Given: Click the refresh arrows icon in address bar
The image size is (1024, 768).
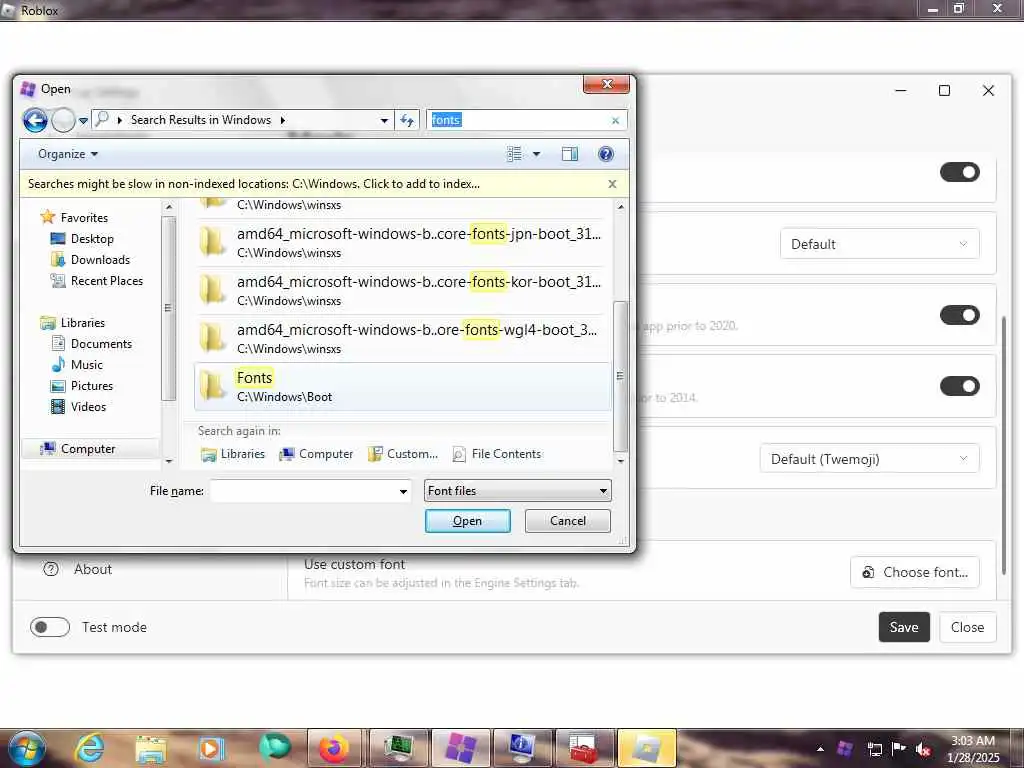Looking at the screenshot, I should (x=407, y=120).
